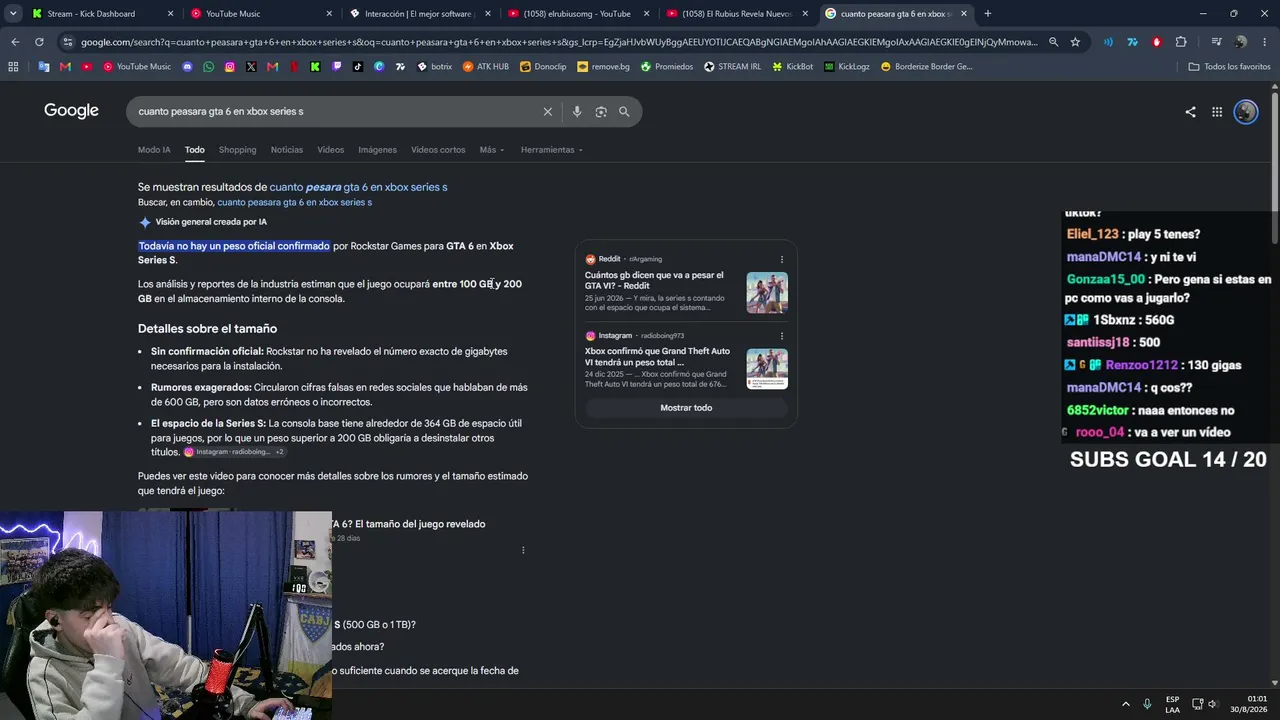Image resolution: width=1280 pixels, height=720 pixels.
Task: Select the Noticias search tab
Action: click(287, 150)
